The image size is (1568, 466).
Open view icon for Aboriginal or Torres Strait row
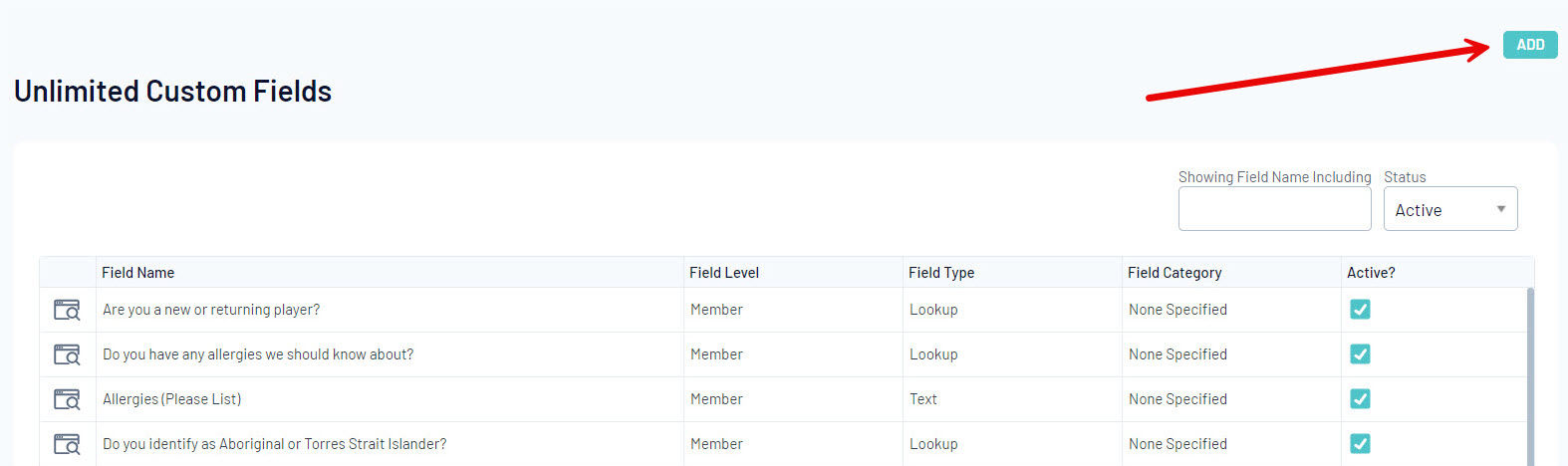pyautogui.click(x=67, y=444)
